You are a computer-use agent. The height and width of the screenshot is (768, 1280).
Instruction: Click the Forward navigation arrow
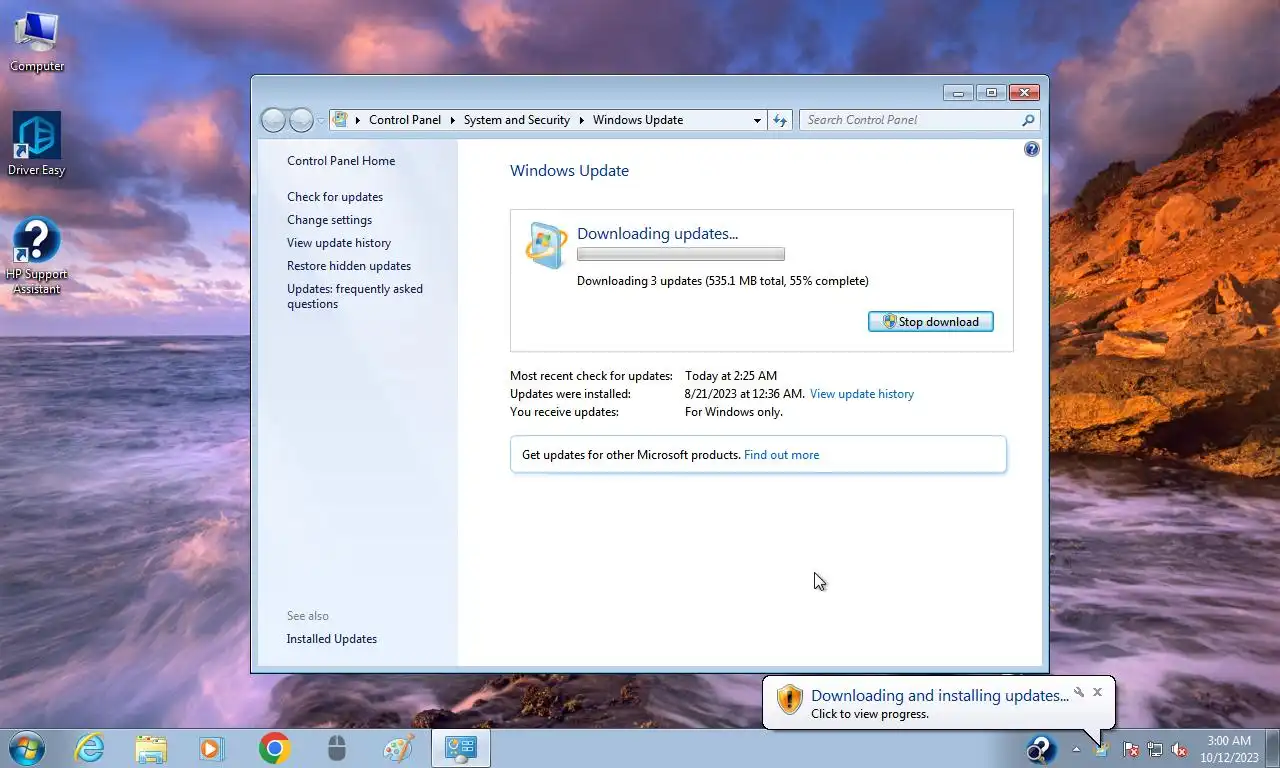[301, 120]
